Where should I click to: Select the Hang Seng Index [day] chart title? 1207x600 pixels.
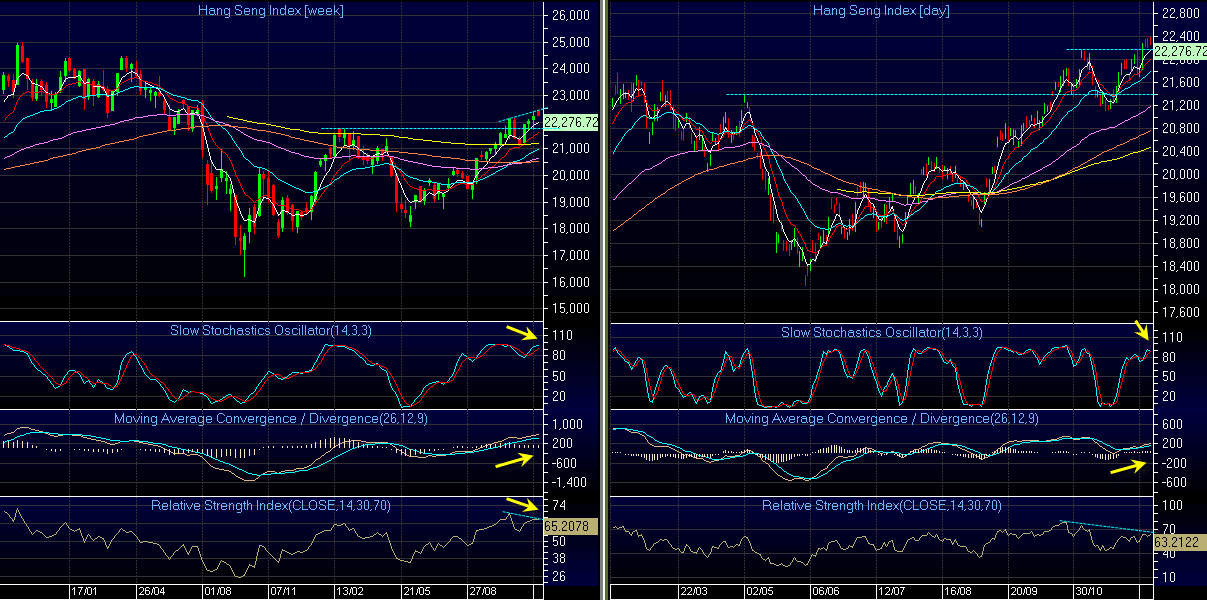pos(880,10)
